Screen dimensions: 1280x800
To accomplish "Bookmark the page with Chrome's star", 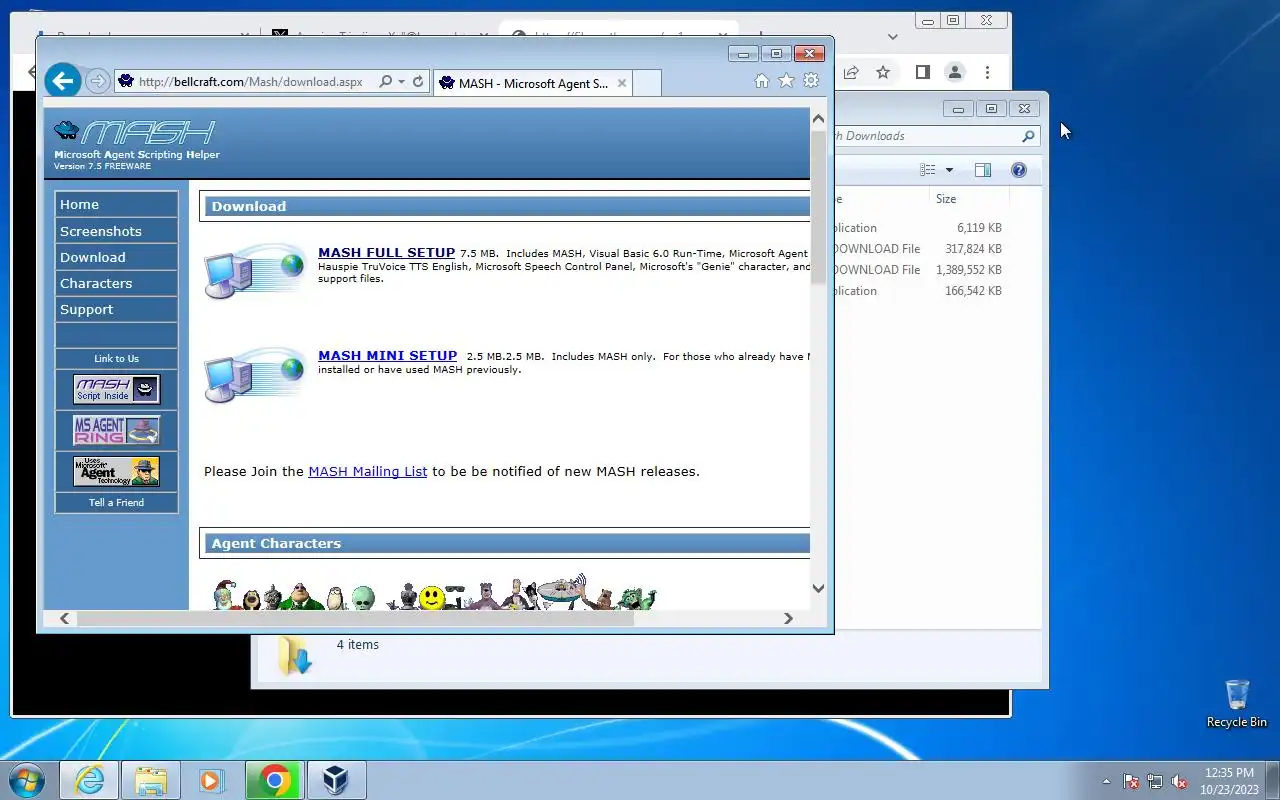I will click(x=883, y=72).
